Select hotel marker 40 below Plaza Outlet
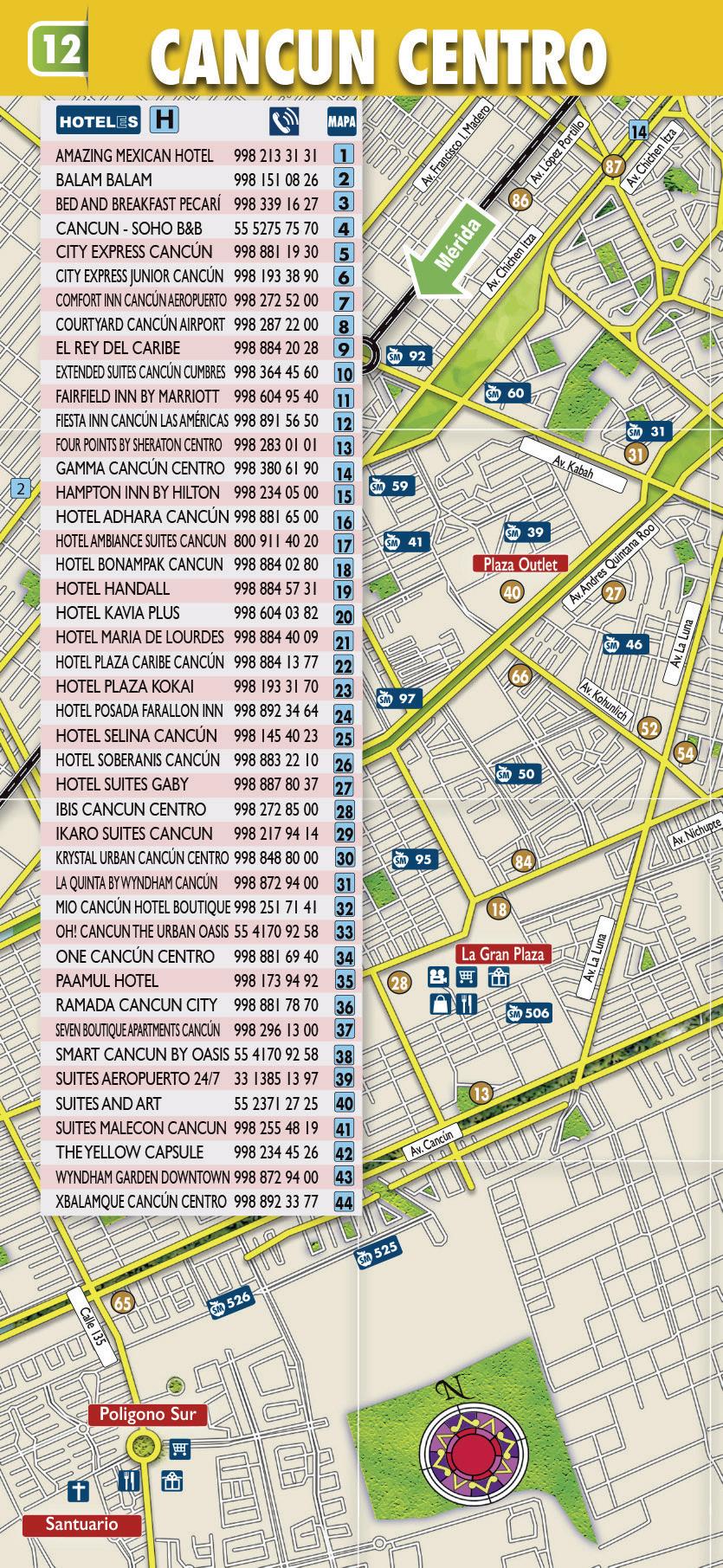 pos(513,592)
